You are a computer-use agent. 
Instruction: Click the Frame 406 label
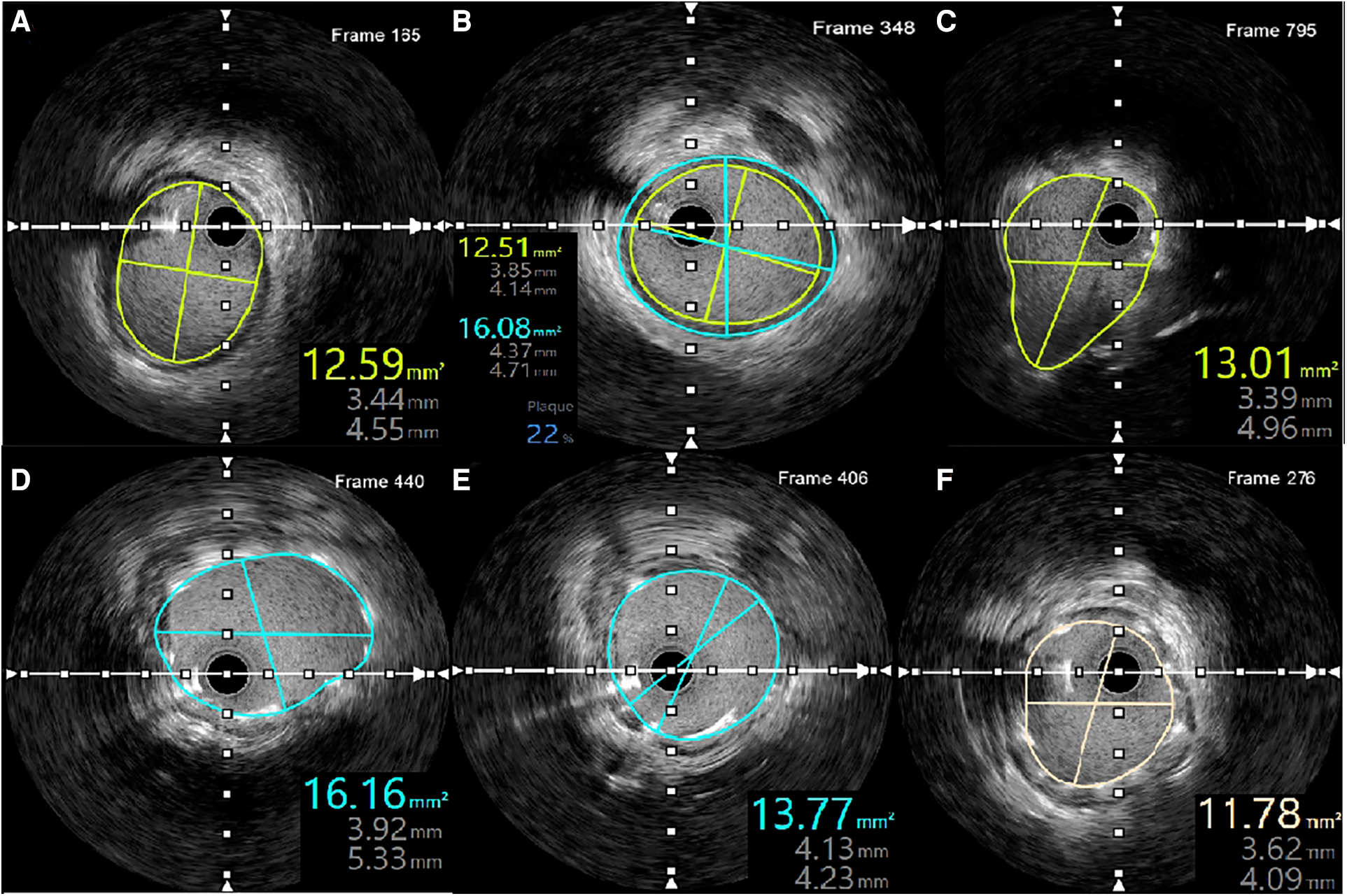pyautogui.click(x=822, y=478)
